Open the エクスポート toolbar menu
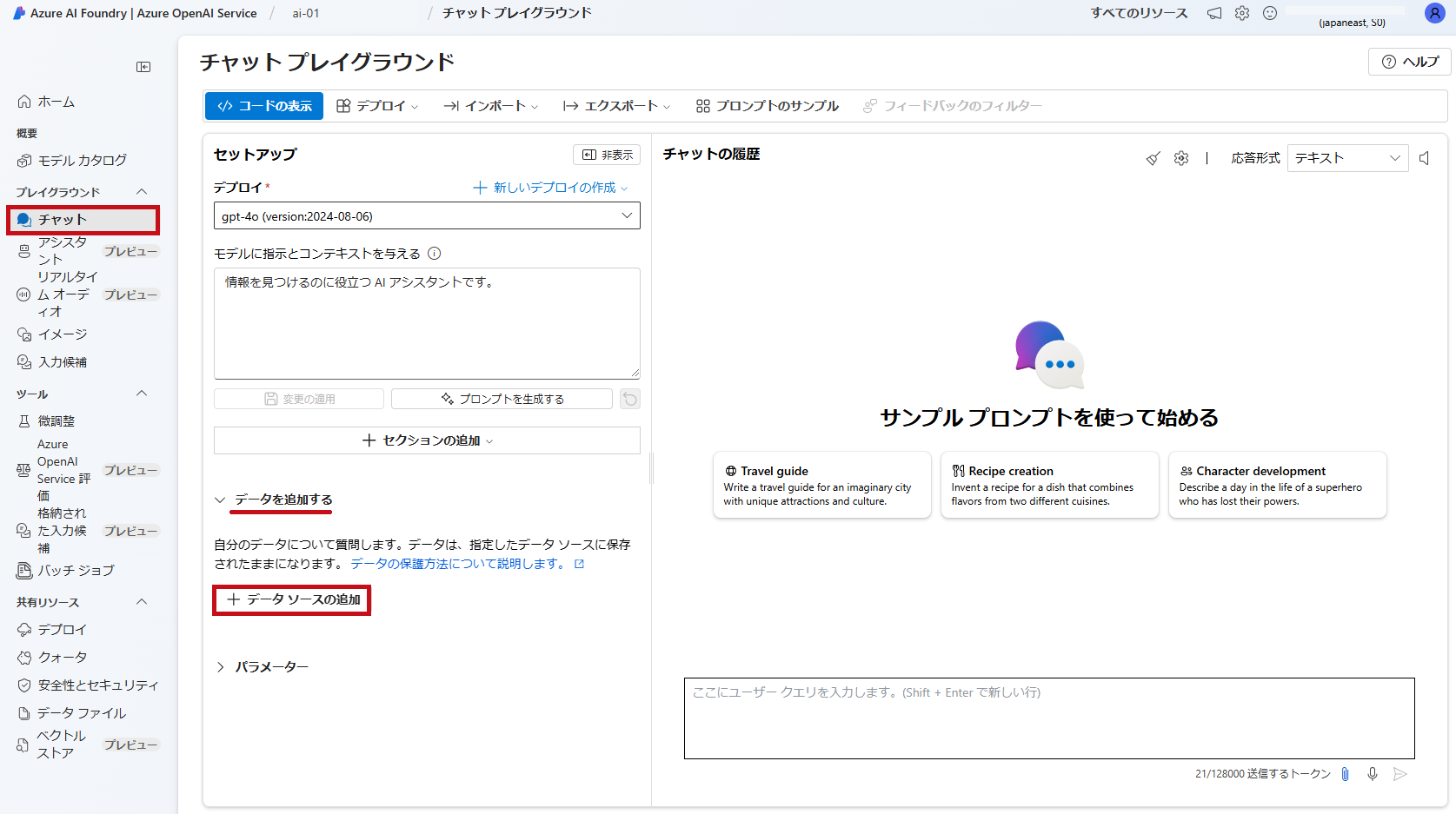Viewport: 1456px width, 814px height. (x=616, y=106)
